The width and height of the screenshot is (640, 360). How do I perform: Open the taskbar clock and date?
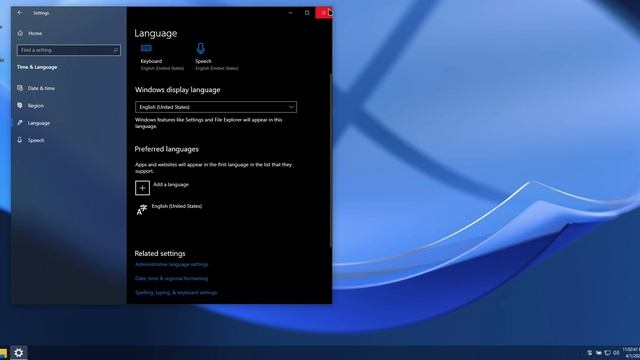(631, 353)
